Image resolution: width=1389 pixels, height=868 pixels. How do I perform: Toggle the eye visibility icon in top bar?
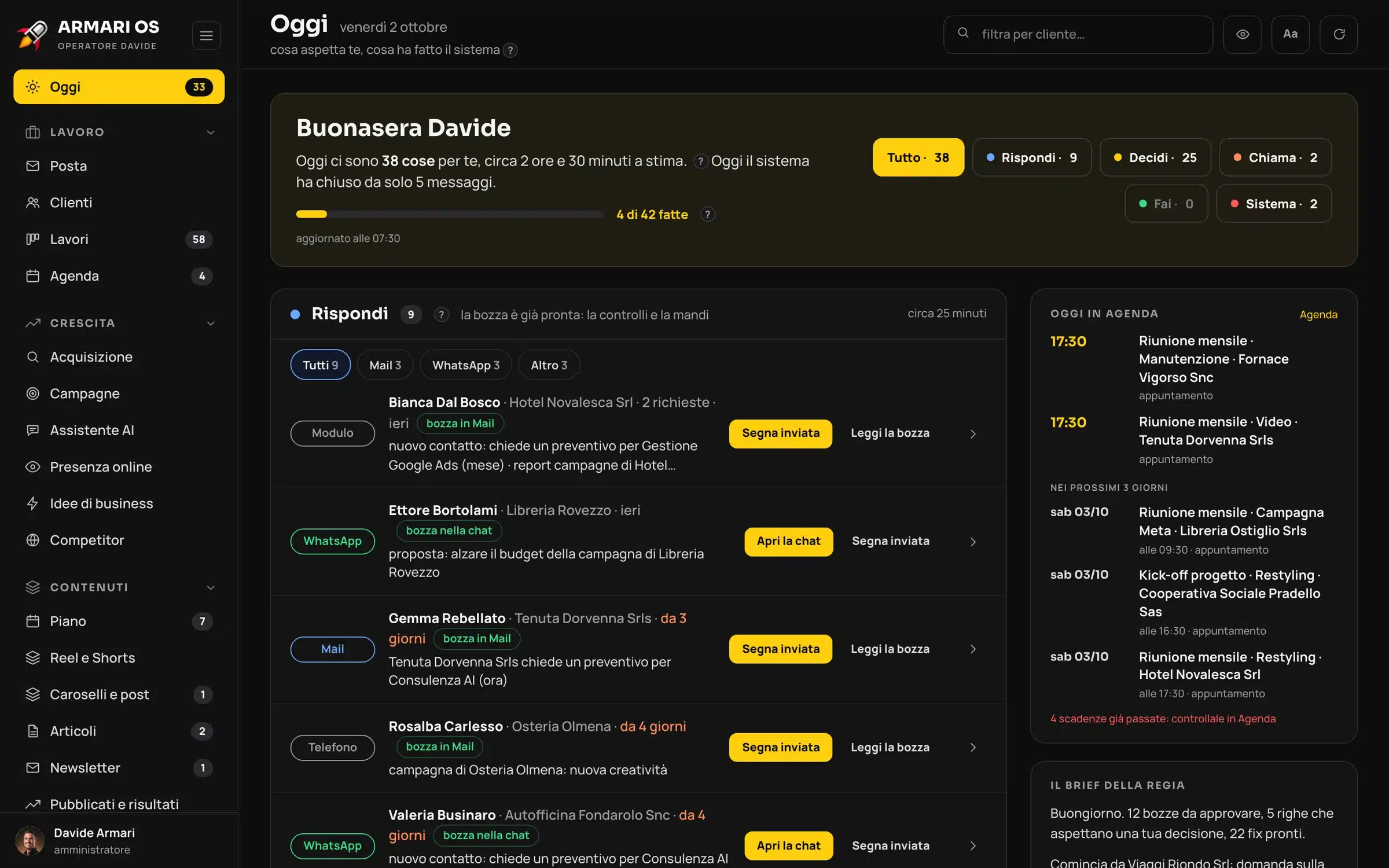click(x=1242, y=34)
